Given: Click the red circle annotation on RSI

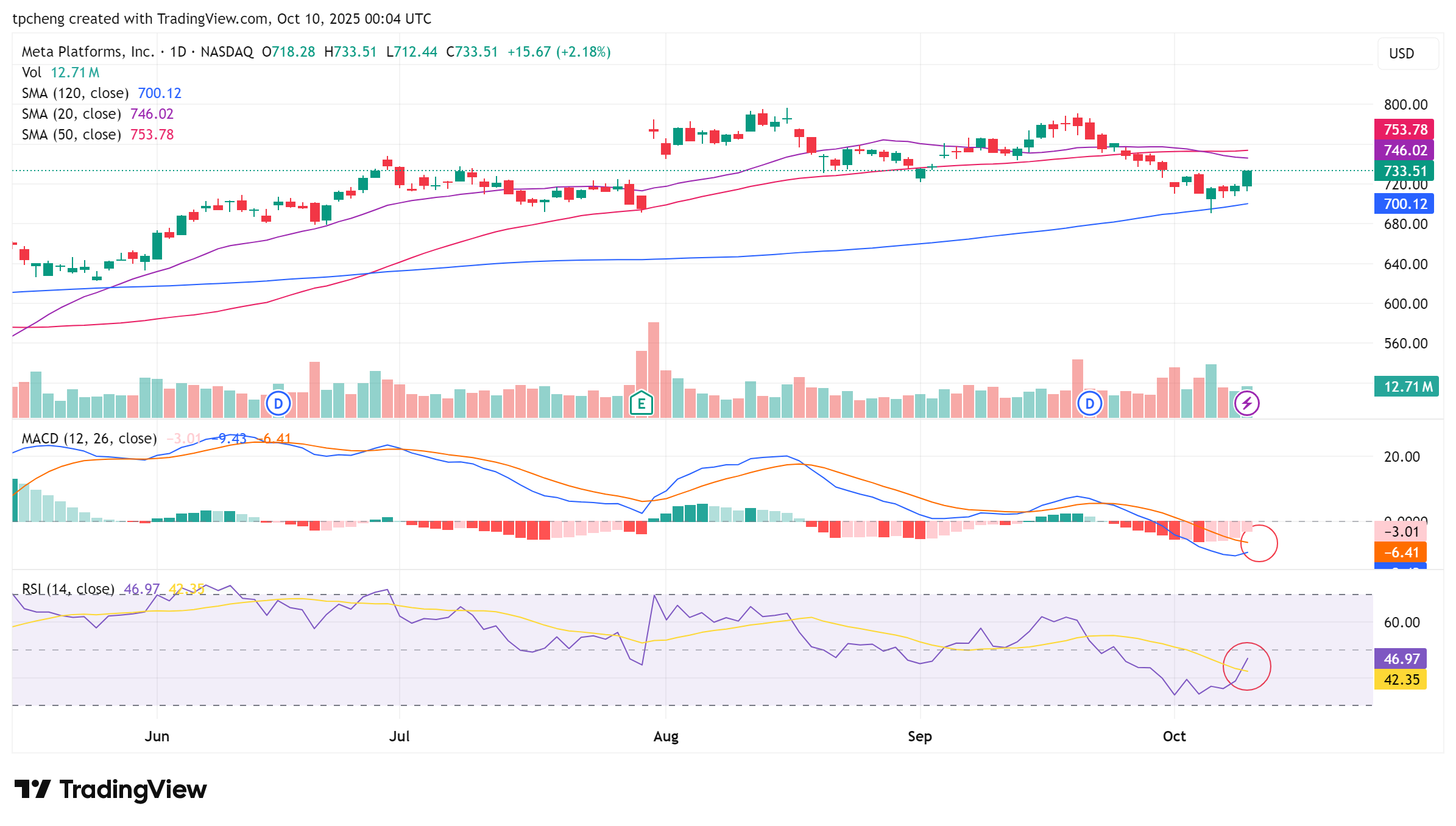Looking at the screenshot, I should point(1246,666).
